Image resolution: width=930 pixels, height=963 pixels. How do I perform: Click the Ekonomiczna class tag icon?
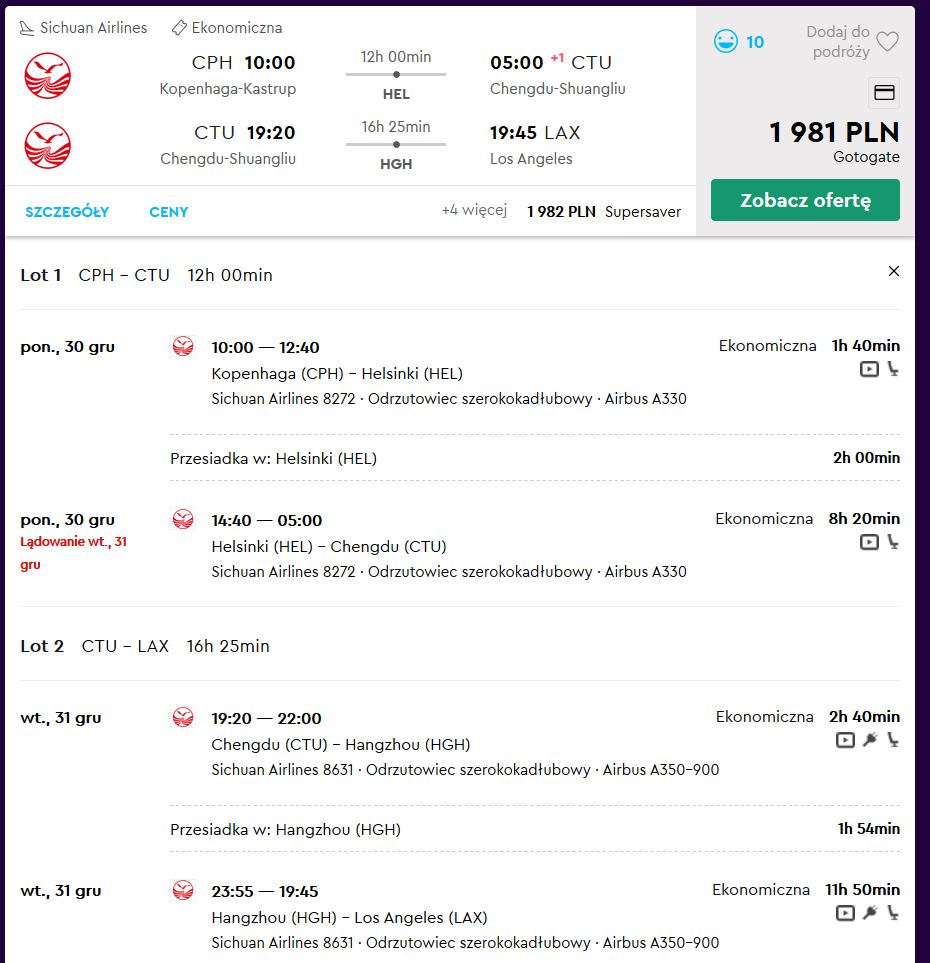click(179, 28)
